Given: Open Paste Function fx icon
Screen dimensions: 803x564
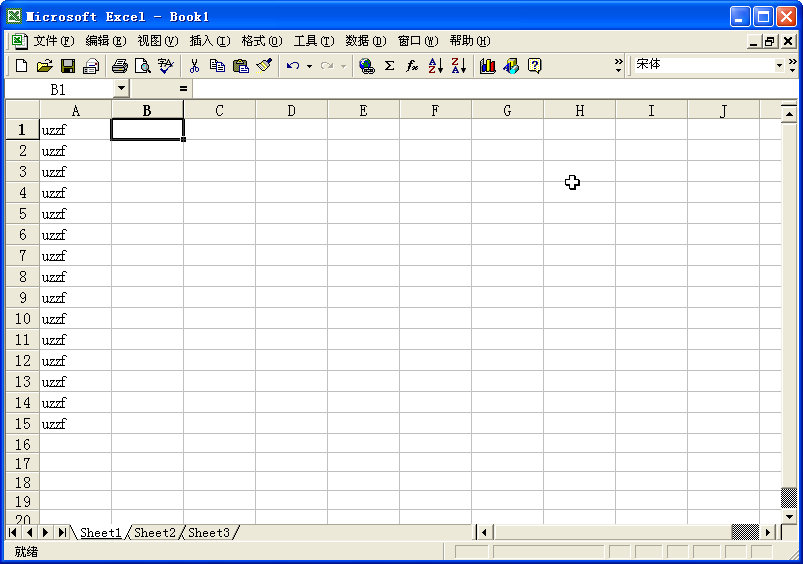Looking at the screenshot, I should click(412, 66).
